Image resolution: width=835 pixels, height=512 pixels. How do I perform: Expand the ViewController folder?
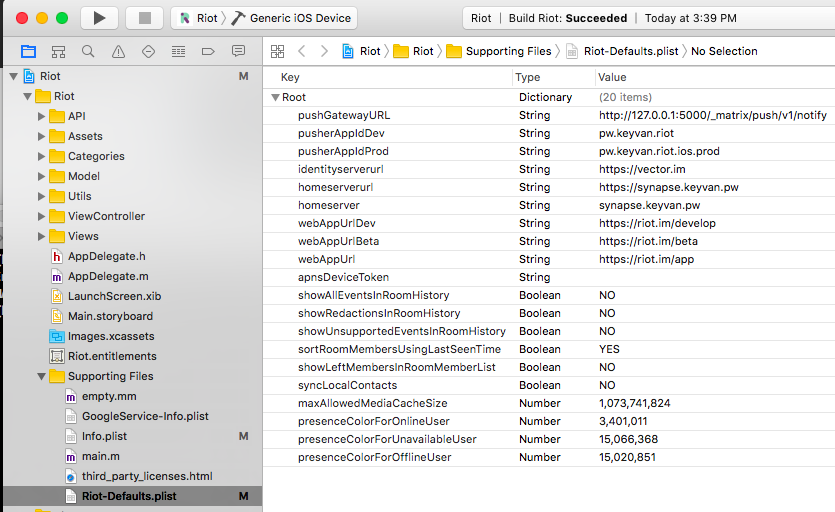41,216
